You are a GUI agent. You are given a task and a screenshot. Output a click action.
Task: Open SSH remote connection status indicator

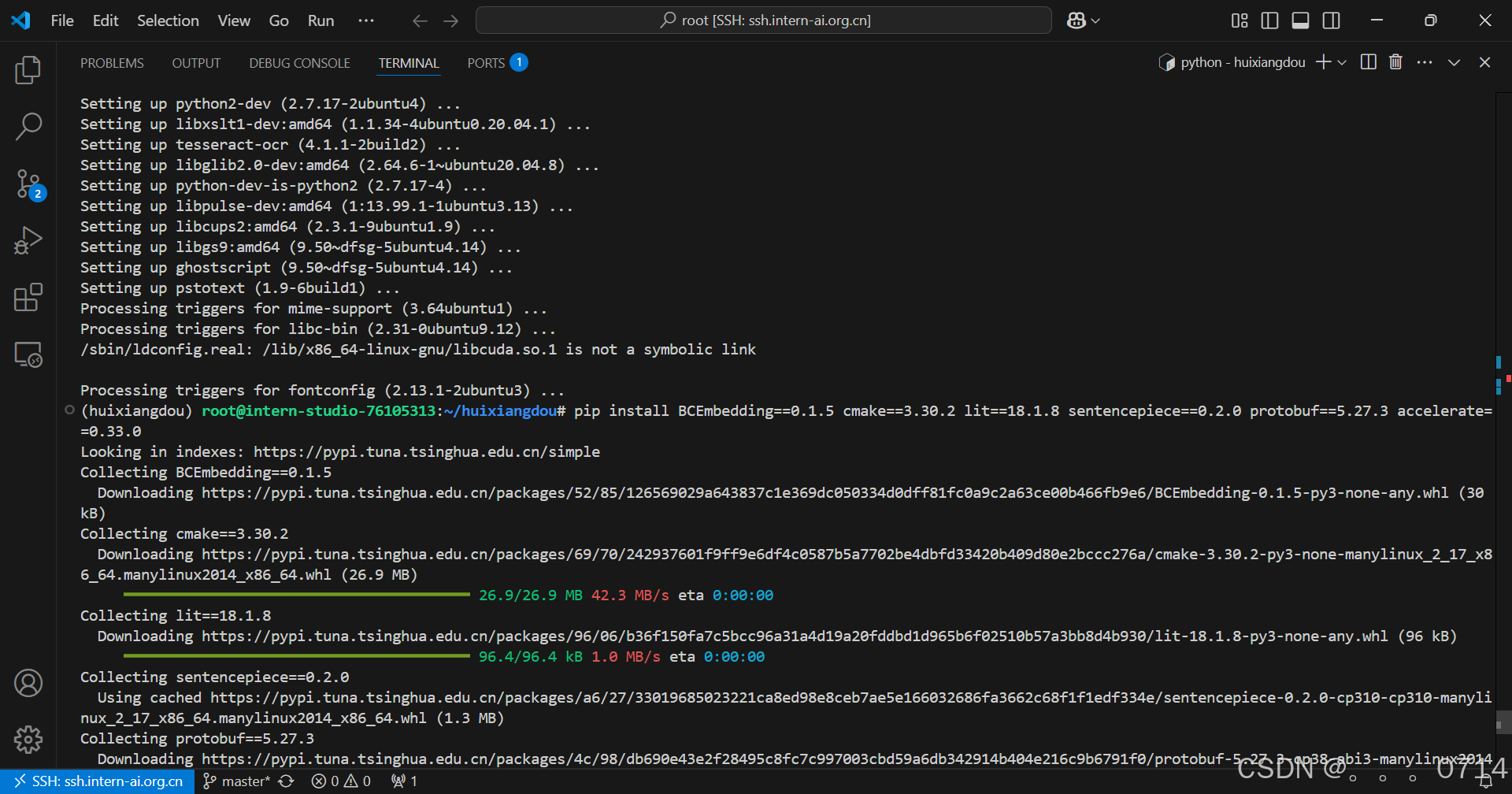pyautogui.click(x=98, y=781)
